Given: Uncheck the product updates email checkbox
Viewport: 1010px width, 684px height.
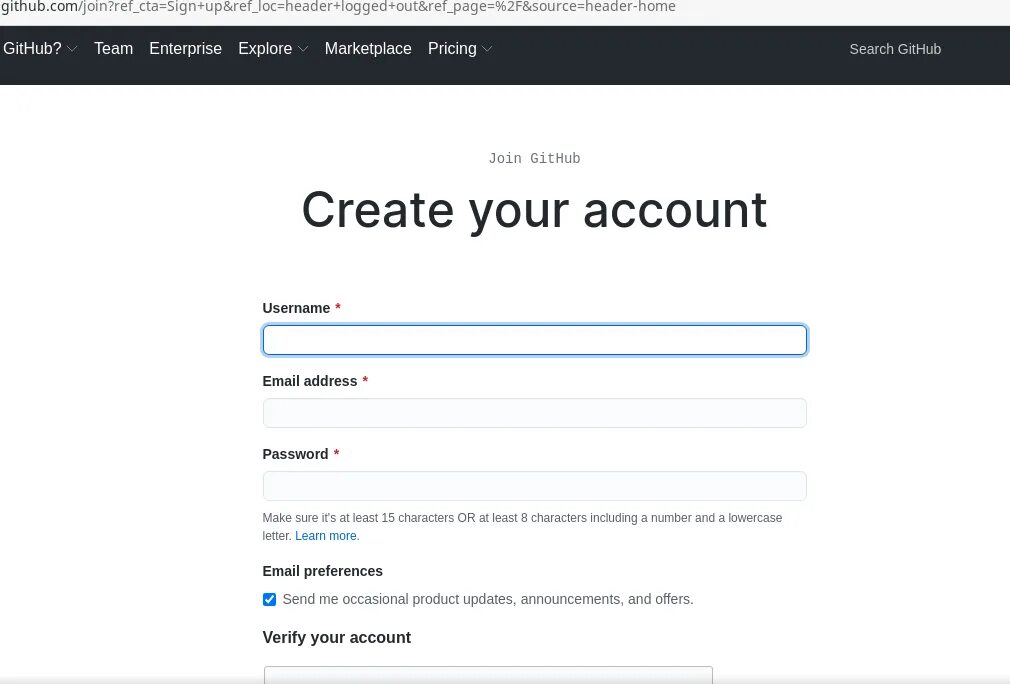Looking at the screenshot, I should tap(269, 600).
